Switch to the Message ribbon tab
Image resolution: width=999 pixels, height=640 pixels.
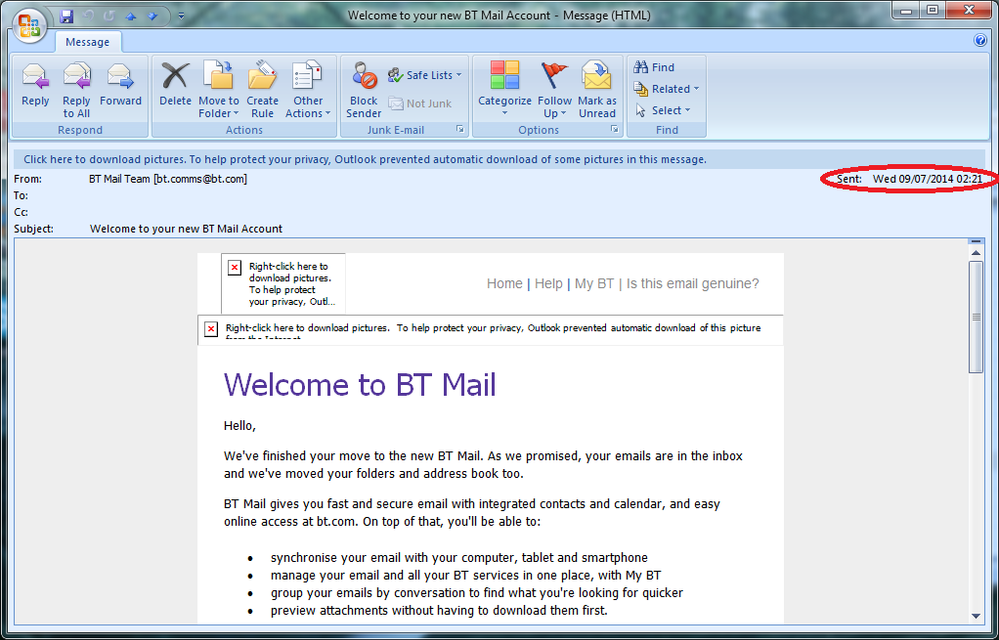pyautogui.click(x=87, y=42)
